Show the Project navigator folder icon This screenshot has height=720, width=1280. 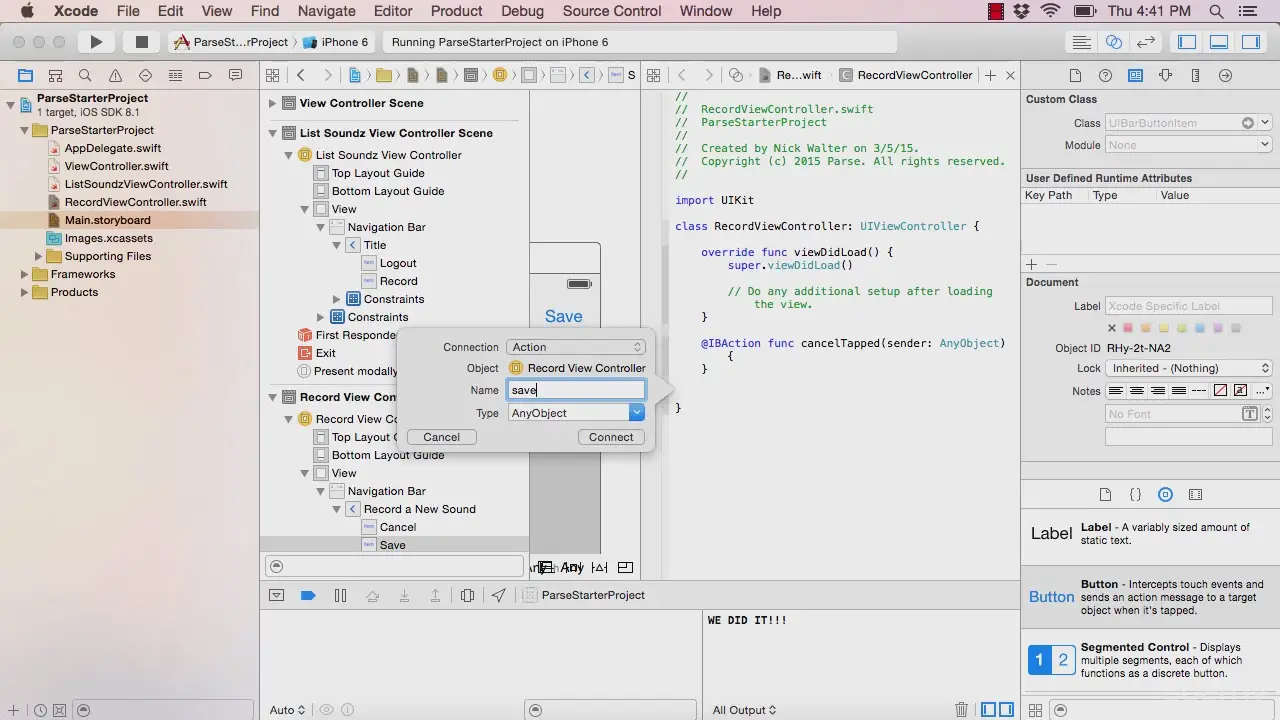[26, 75]
